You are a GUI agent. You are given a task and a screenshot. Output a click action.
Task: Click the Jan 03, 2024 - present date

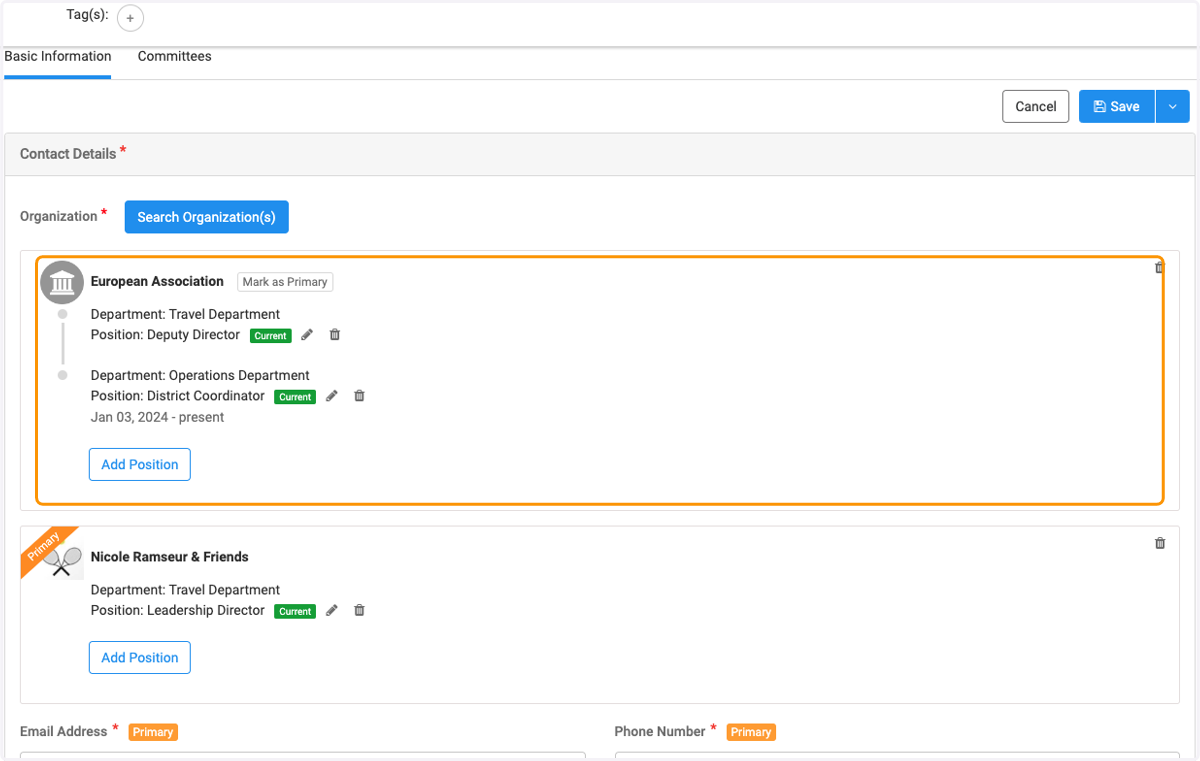point(158,418)
